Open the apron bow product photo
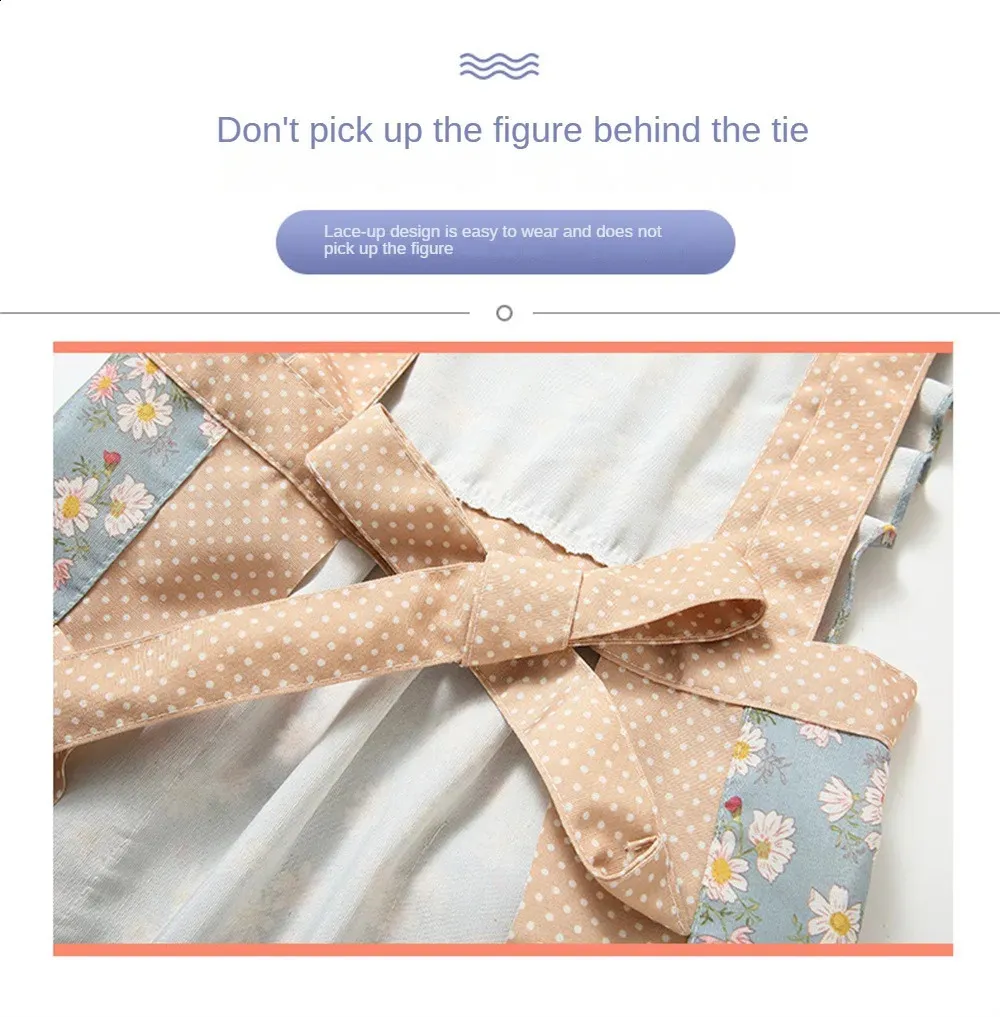 pos(503,649)
